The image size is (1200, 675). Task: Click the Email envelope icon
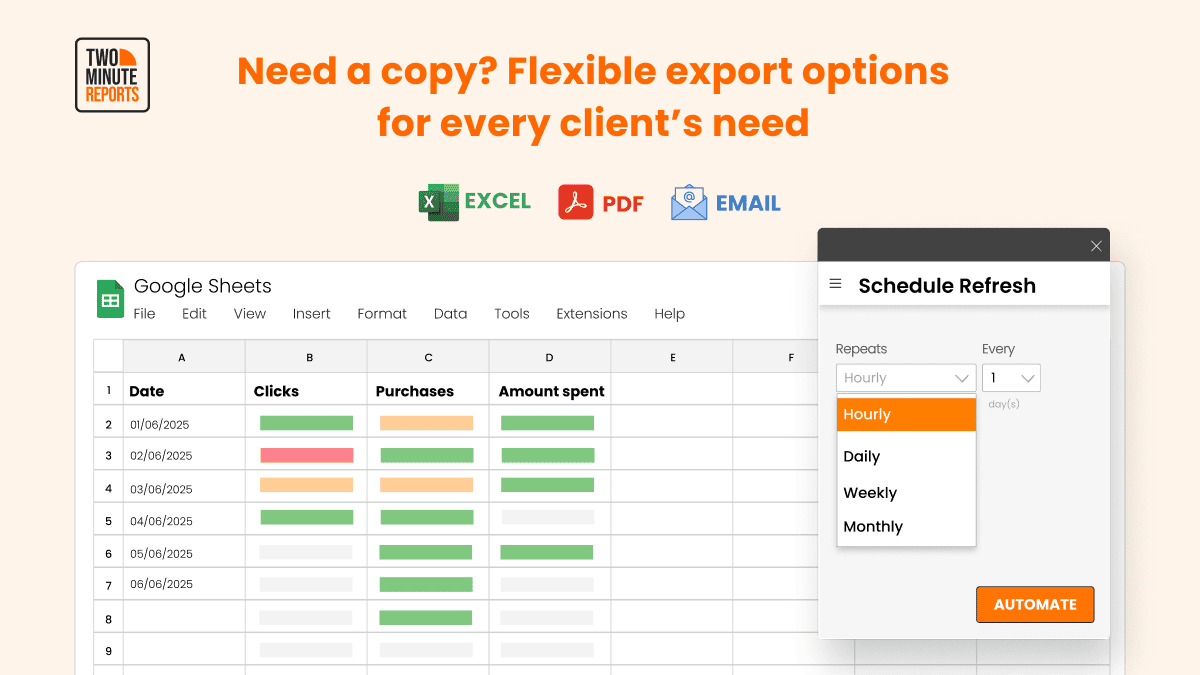(689, 202)
